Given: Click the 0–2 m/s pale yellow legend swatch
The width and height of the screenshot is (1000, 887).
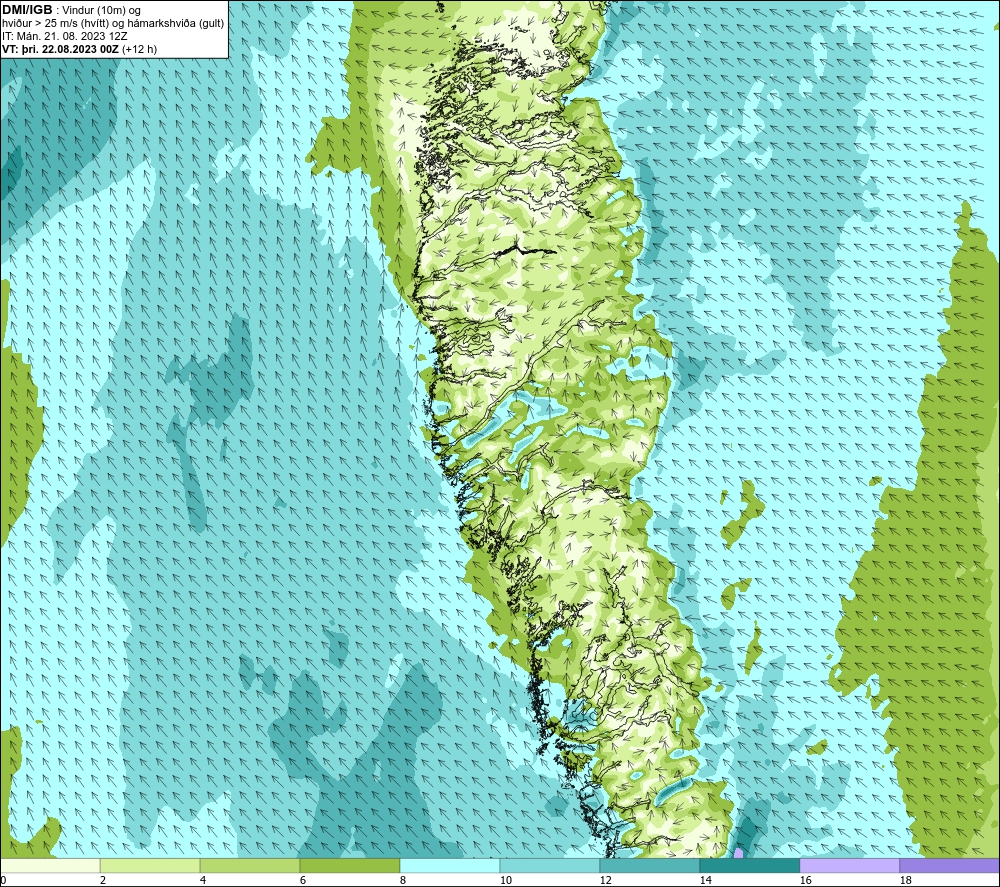Looking at the screenshot, I should (x=50, y=865).
